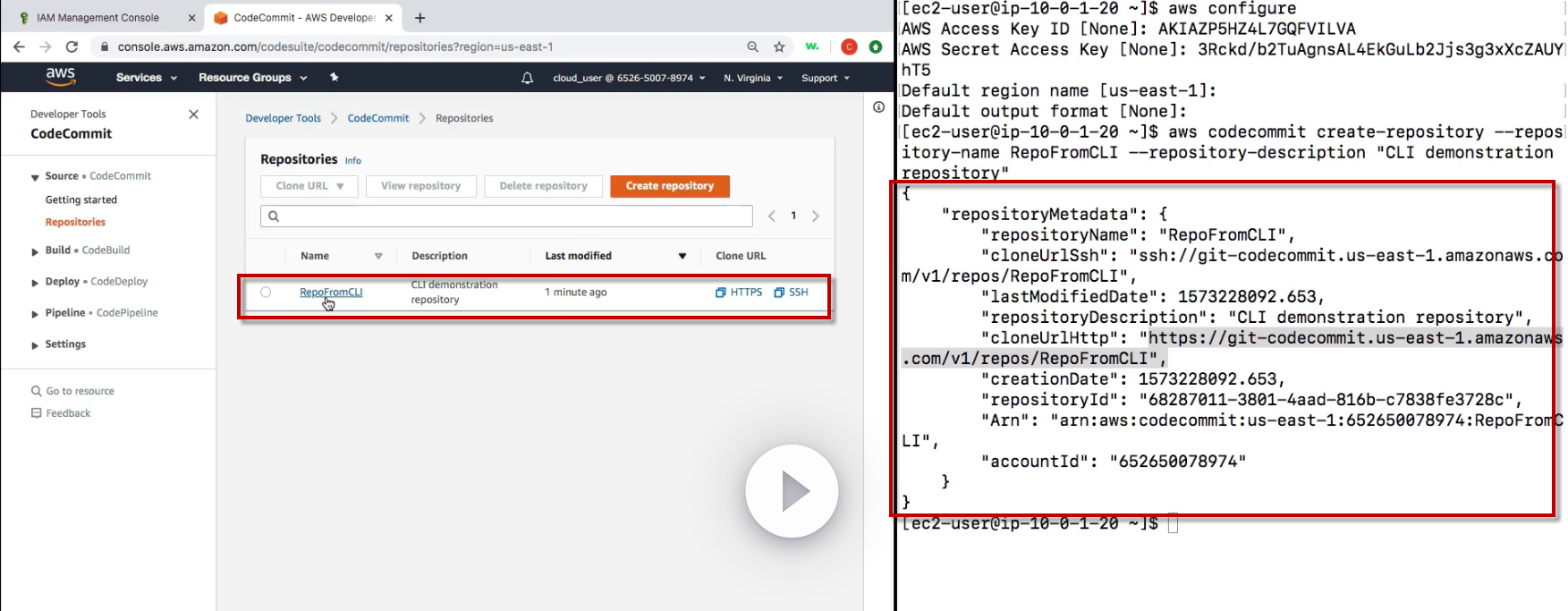This screenshot has width=1568, height=611.
Task: Click the browser address bar URL
Action: click(x=335, y=47)
